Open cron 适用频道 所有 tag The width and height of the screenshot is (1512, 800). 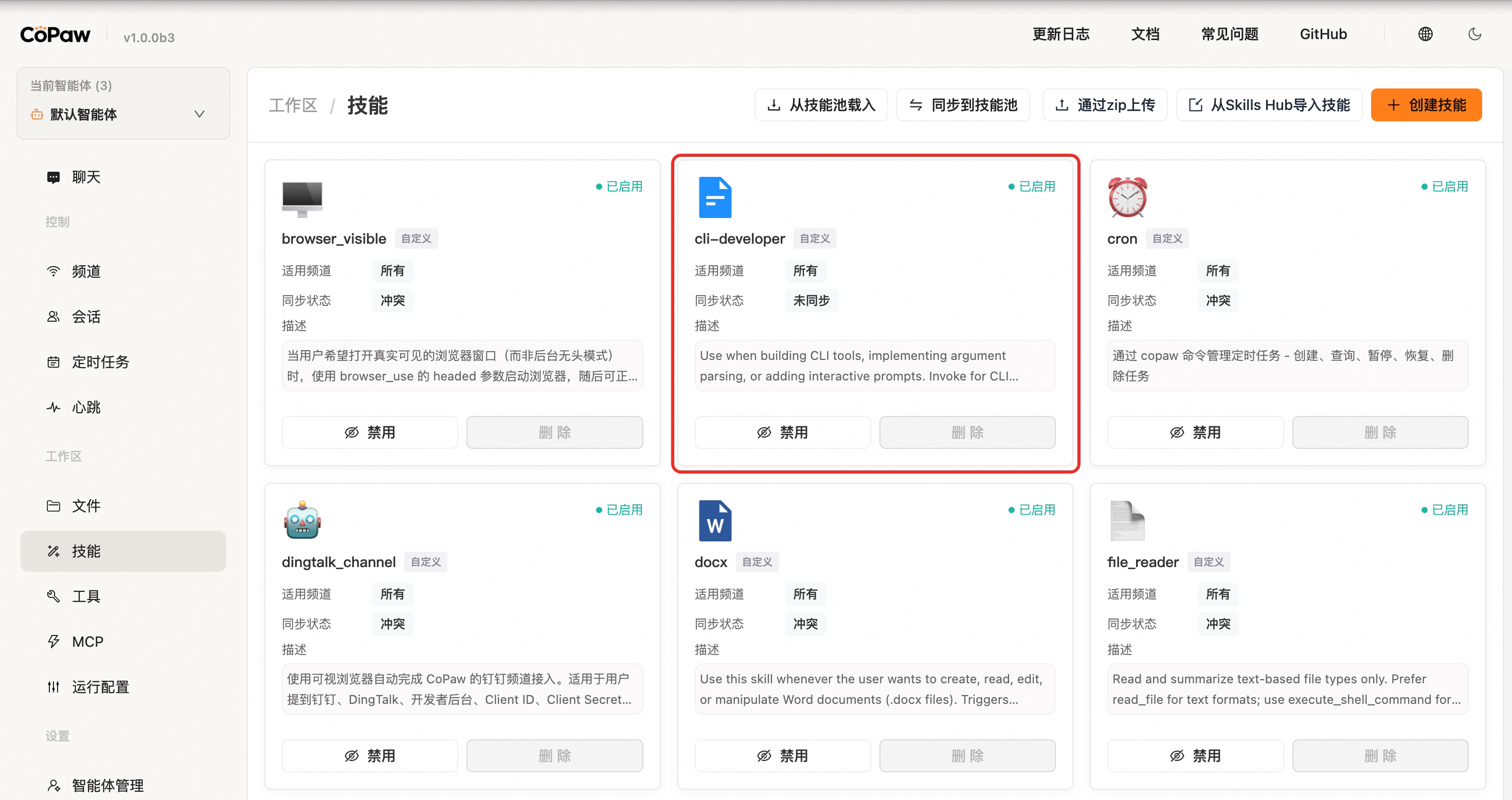pyautogui.click(x=1217, y=270)
